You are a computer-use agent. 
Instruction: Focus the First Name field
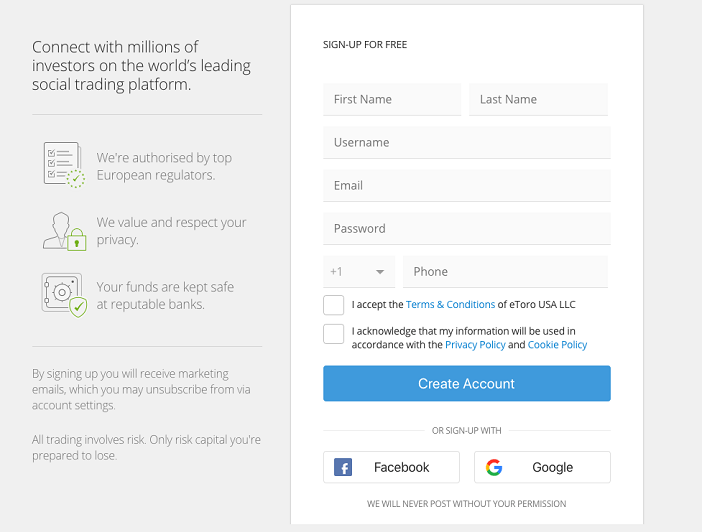(392, 100)
